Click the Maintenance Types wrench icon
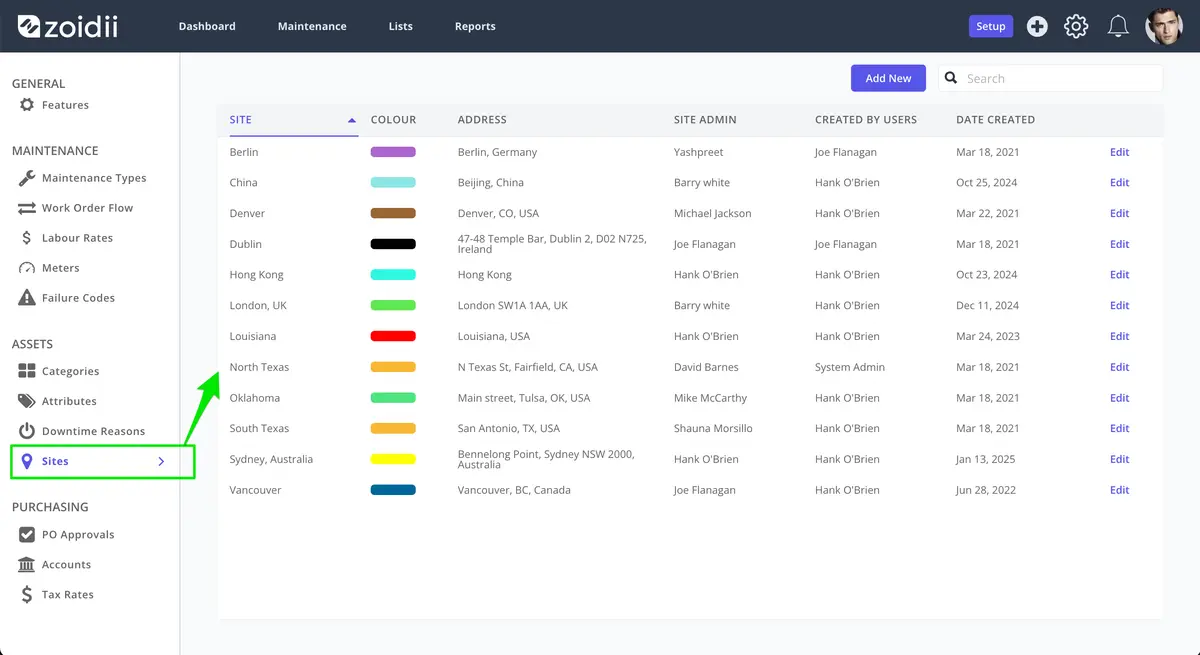Image resolution: width=1200 pixels, height=655 pixels. click(x=27, y=178)
